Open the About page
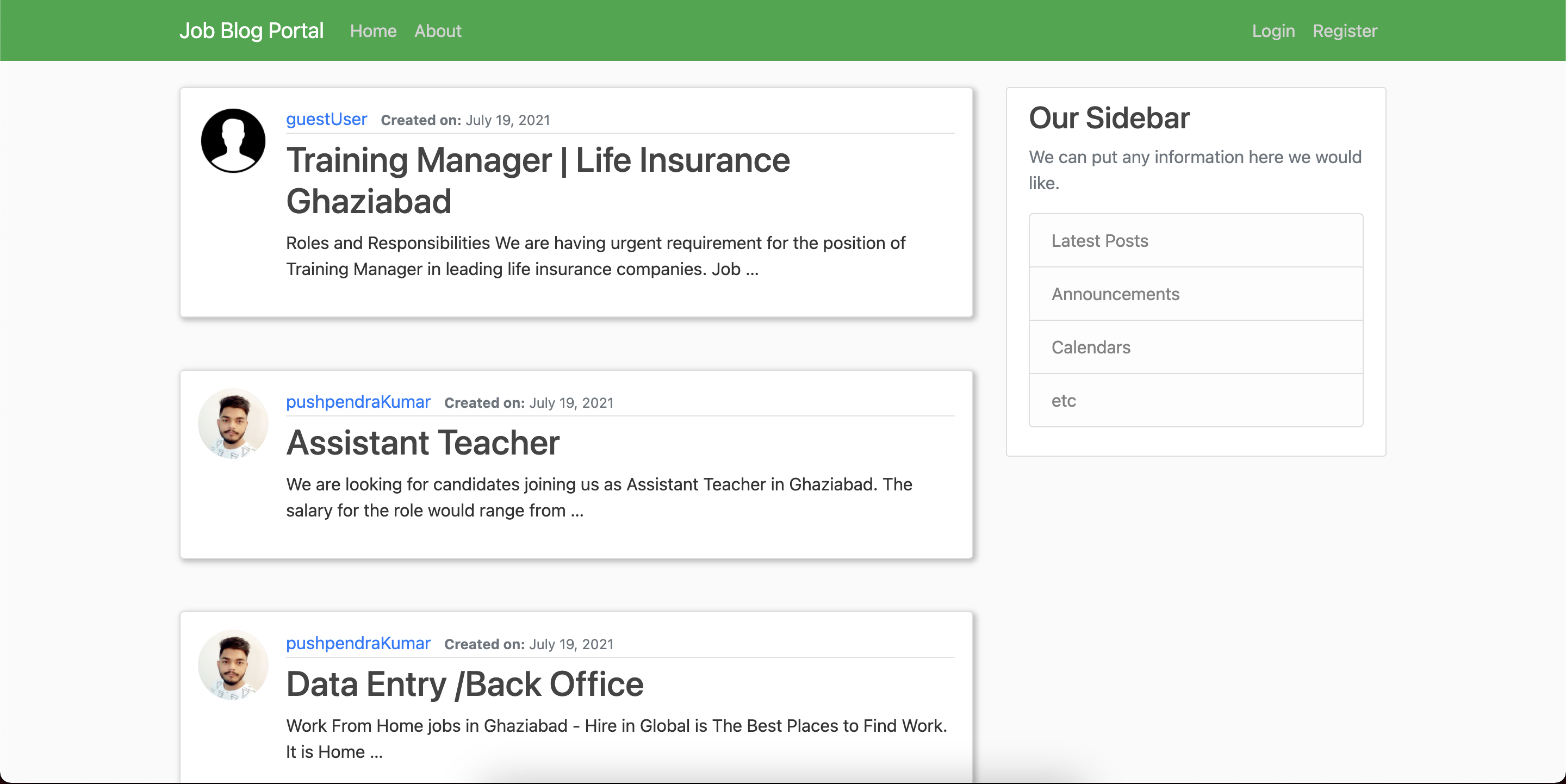This screenshot has height=784, width=1566. click(437, 30)
